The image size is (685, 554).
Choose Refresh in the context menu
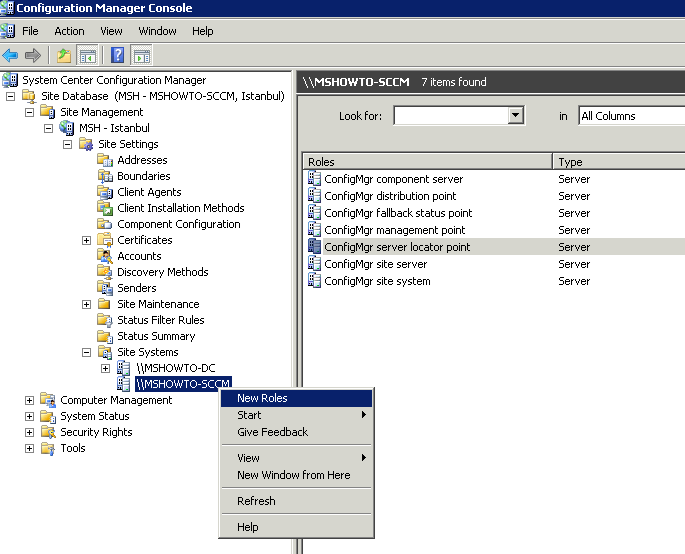tap(296, 501)
